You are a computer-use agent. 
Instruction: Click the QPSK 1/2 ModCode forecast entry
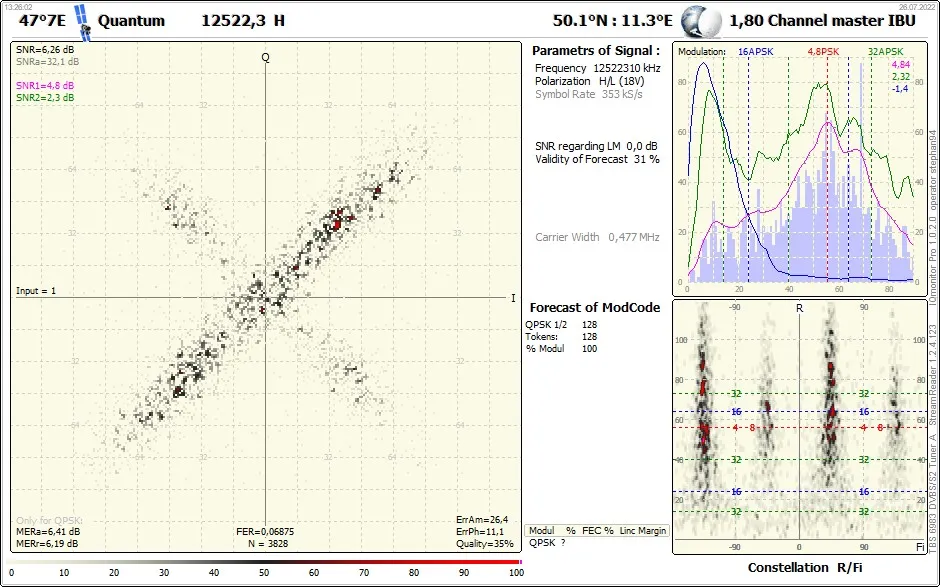click(x=546, y=324)
